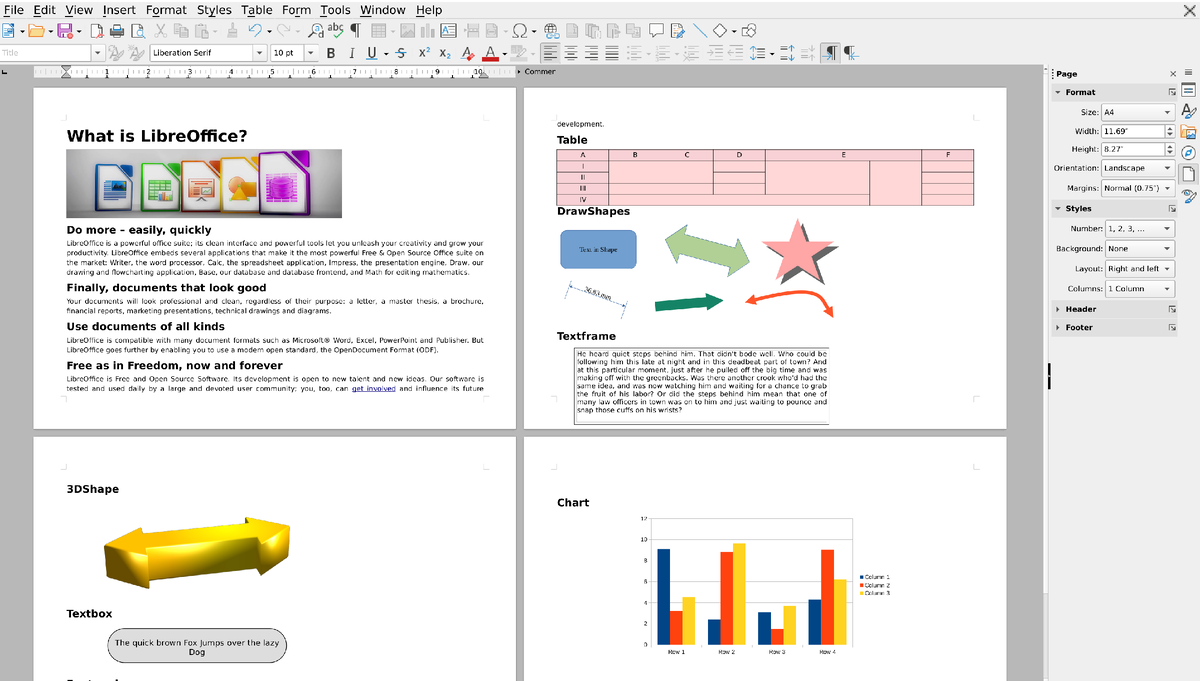Open sidebar Gallery deck icon

[x=1189, y=132]
